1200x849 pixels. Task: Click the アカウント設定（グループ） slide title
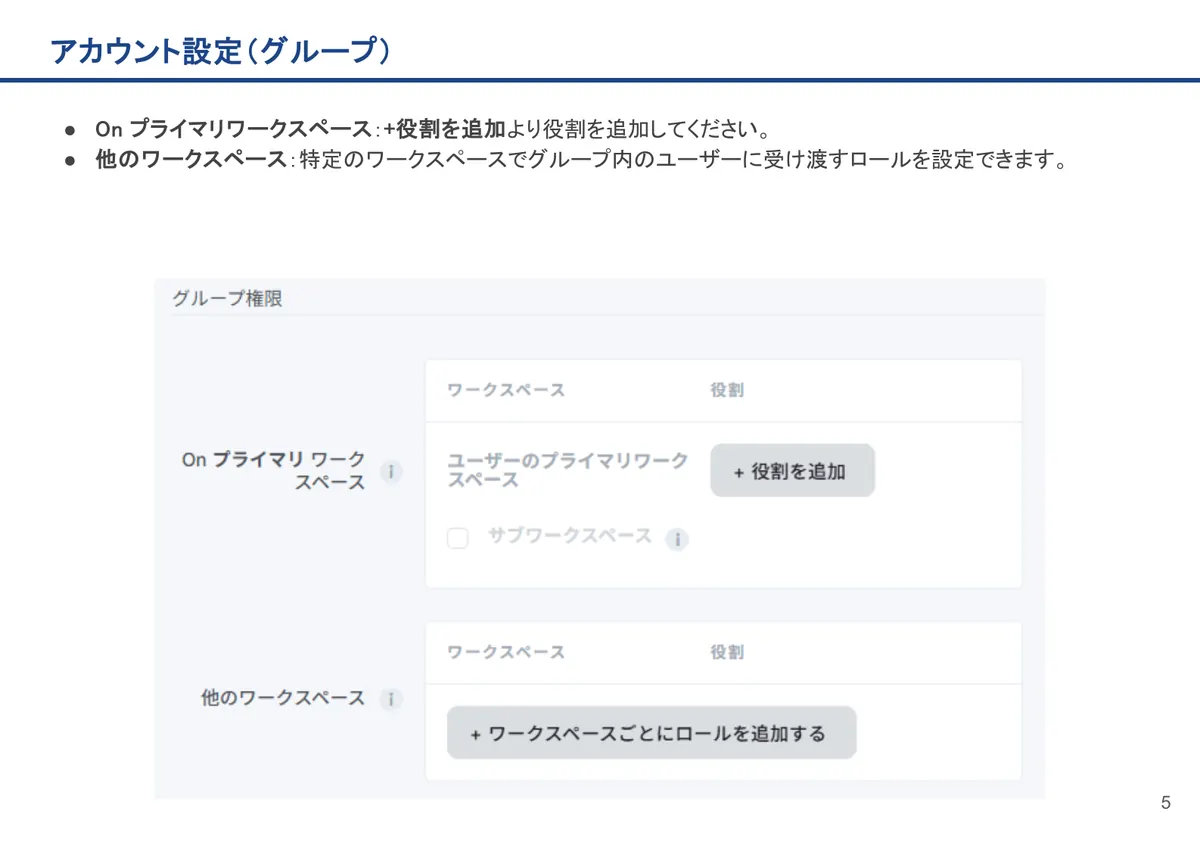tap(220, 52)
